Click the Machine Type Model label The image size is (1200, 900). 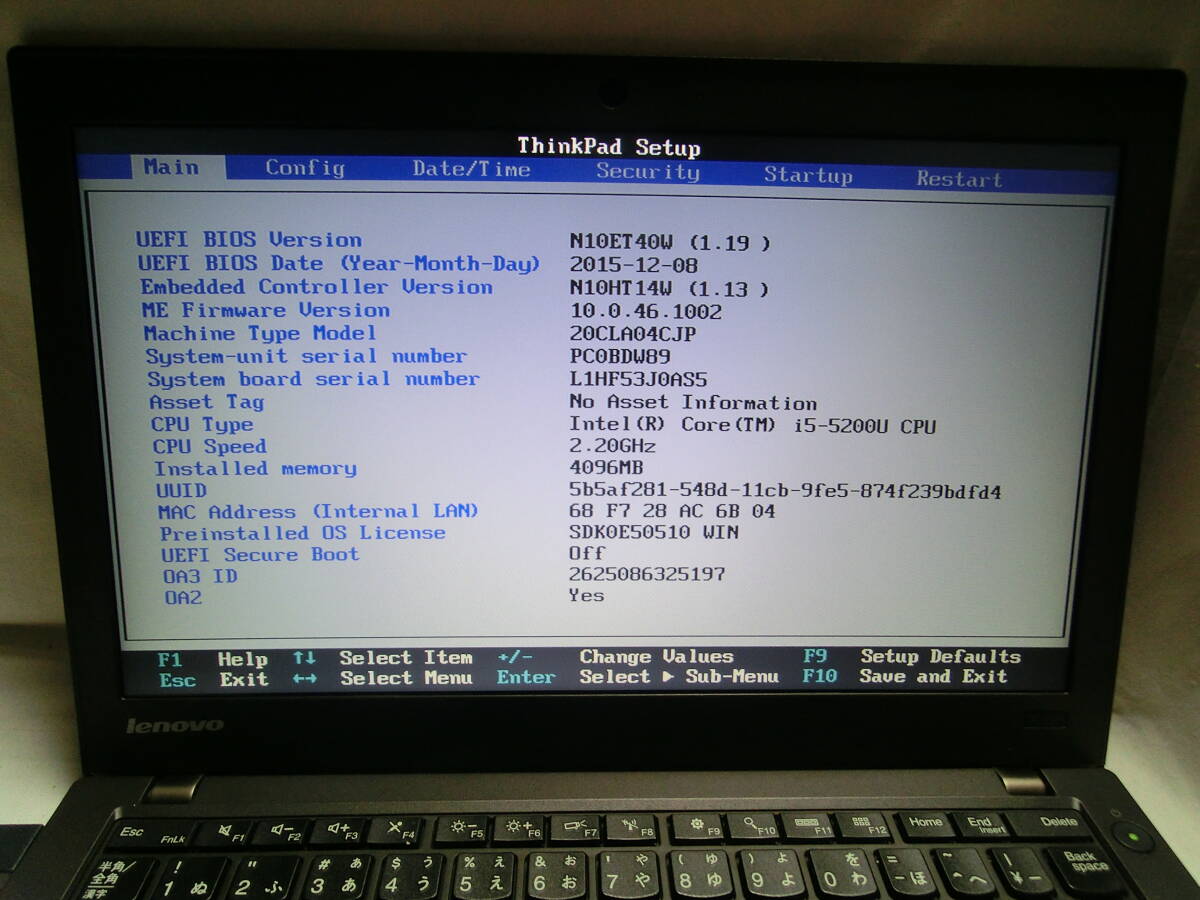coord(260,333)
